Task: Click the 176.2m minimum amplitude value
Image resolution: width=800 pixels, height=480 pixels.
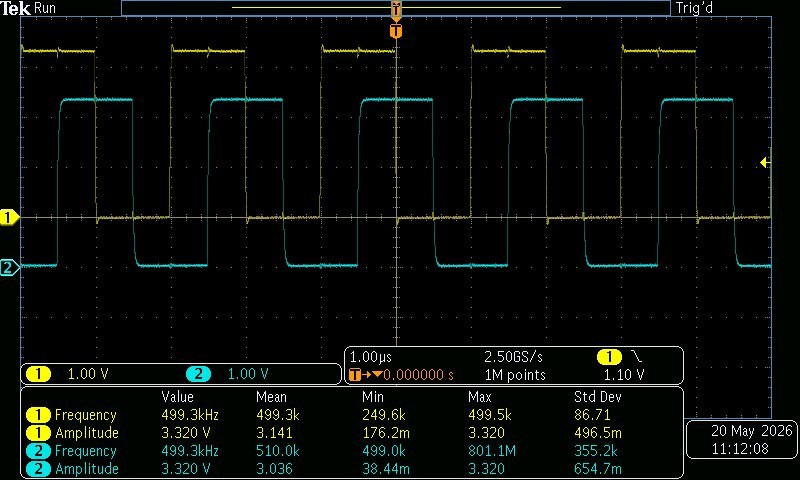Action: pyautogui.click(x=386, y=433)
